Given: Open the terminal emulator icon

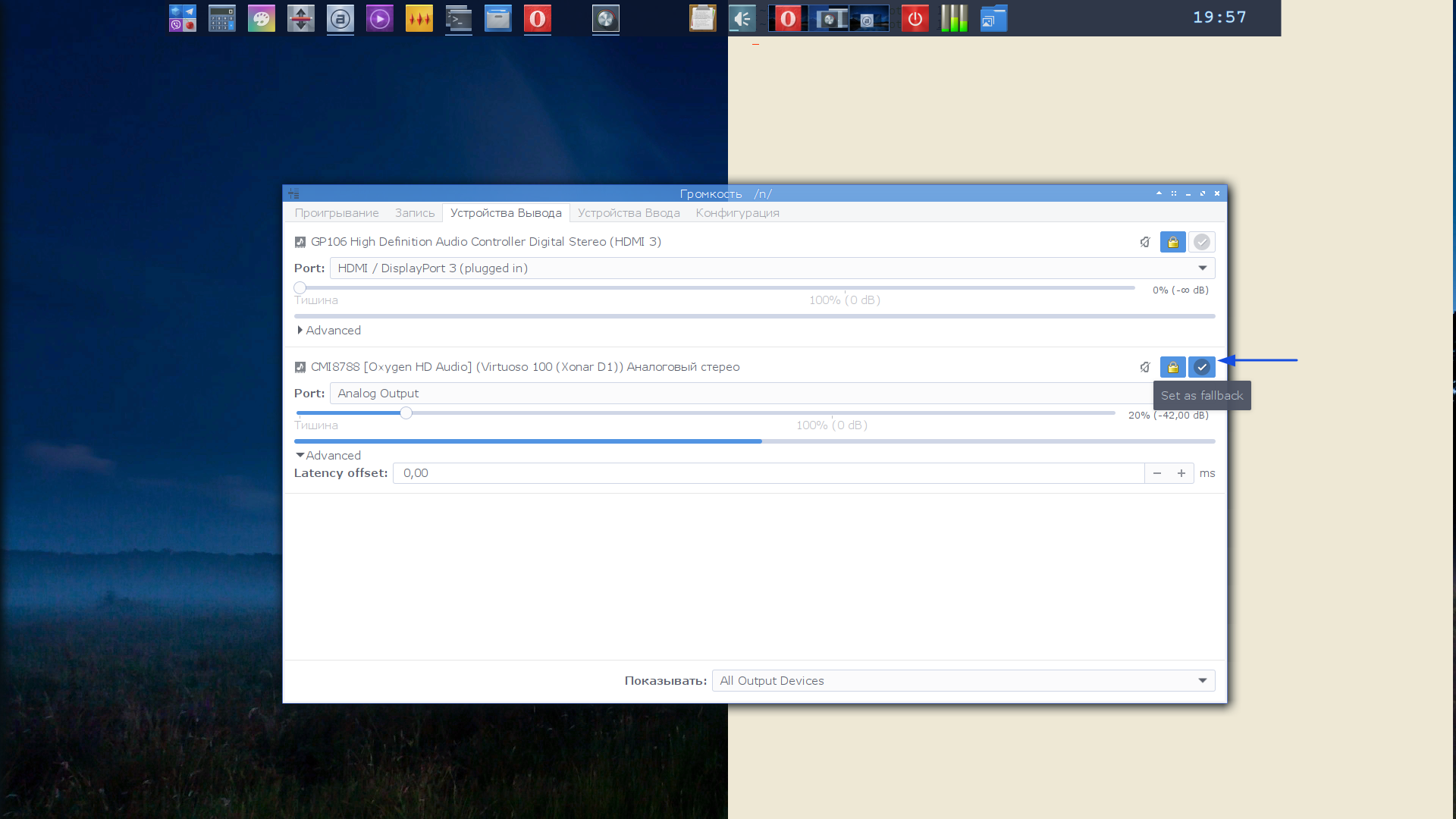Looking at the screenshot, I should coord(459,18).
